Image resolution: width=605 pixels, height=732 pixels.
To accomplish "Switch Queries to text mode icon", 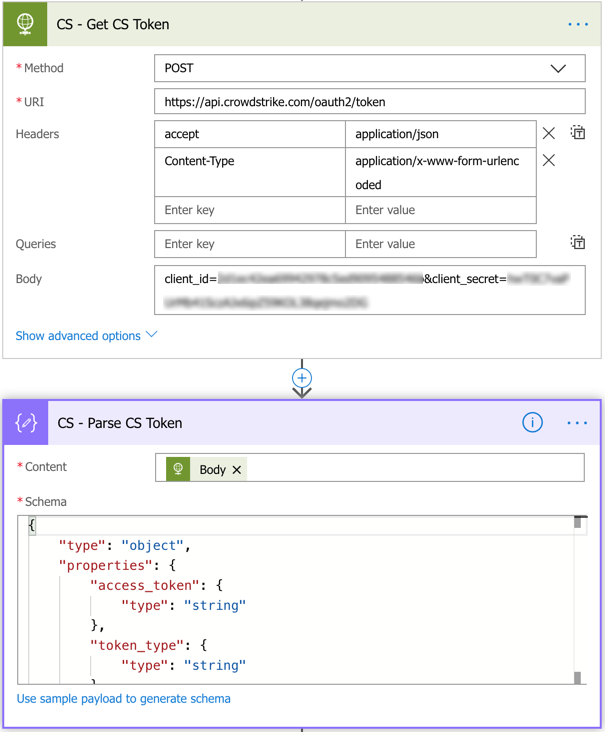I will click(578, 243).
